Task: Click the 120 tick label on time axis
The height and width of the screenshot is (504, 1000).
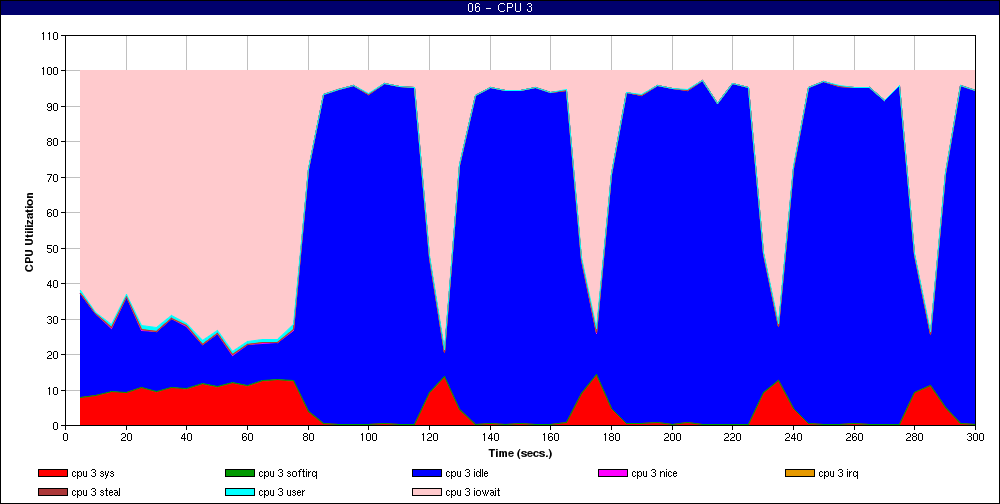Action: (x=429, y=437)
